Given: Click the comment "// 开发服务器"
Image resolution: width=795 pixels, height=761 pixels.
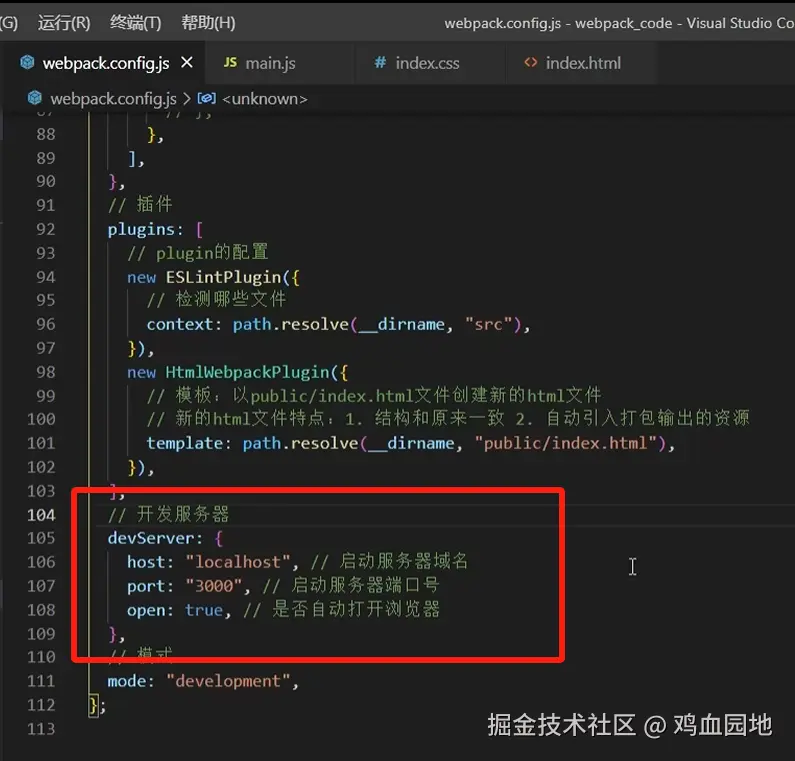Looking at the screenshot, I should point(168,515).
